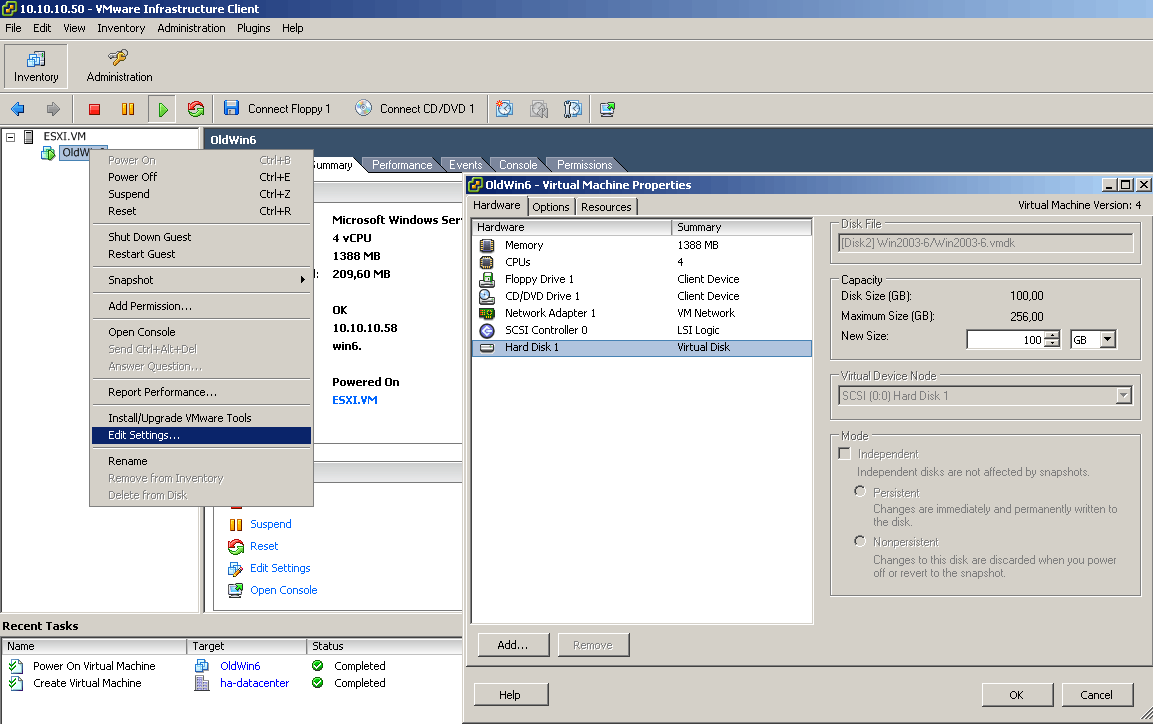
Task: Open the ha-datacenter target link
Action: click(x=254, y=683)
